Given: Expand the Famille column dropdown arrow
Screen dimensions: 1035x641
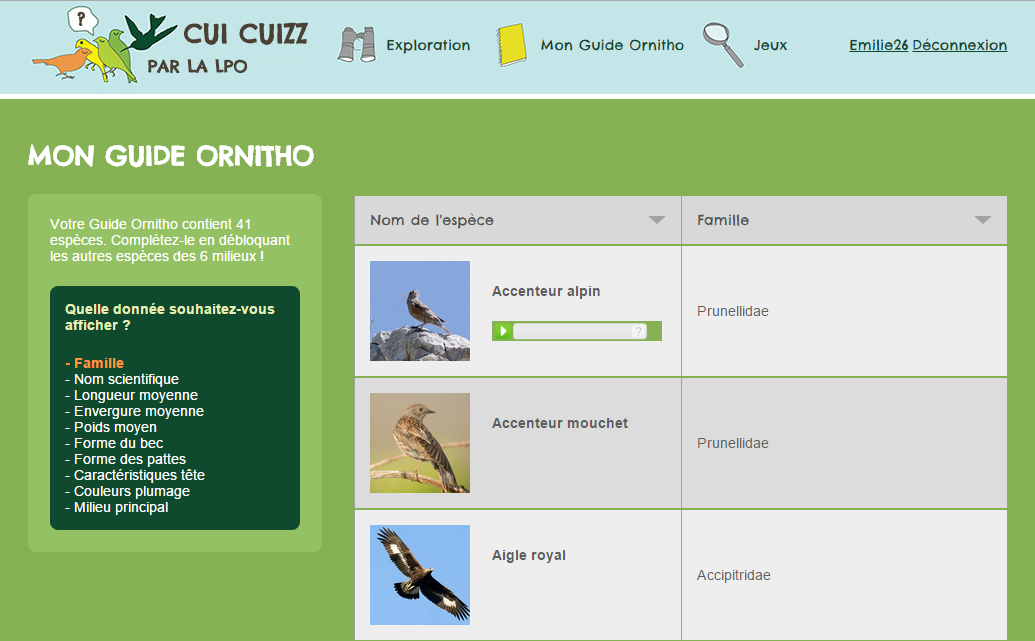Looking at the screenshot, I should [x=982, y=220].
